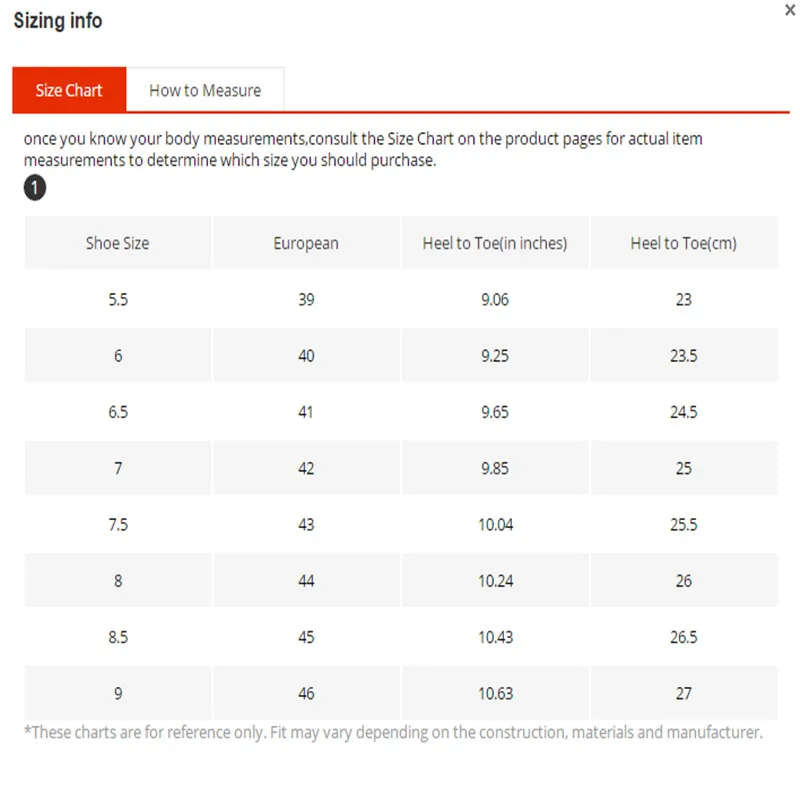Click the 10.43 inches cell

click(x=495, y=637)
